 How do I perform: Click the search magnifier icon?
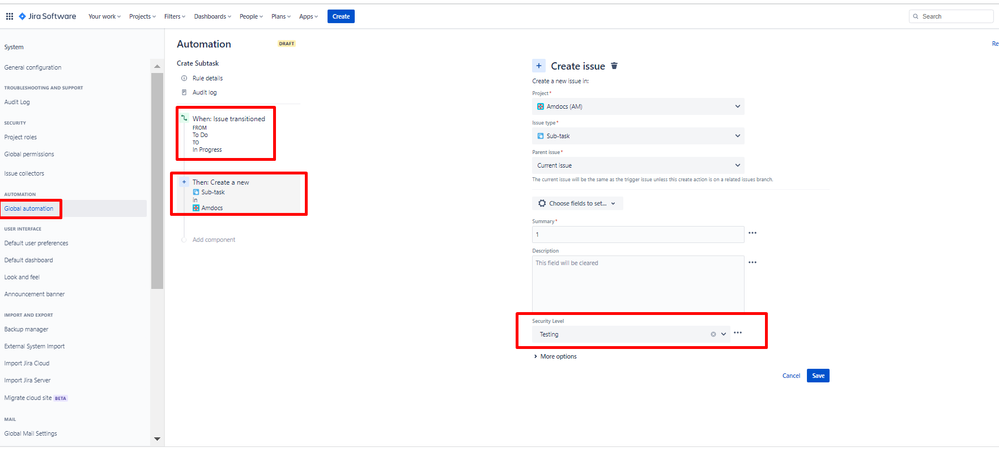click(916, 17)
